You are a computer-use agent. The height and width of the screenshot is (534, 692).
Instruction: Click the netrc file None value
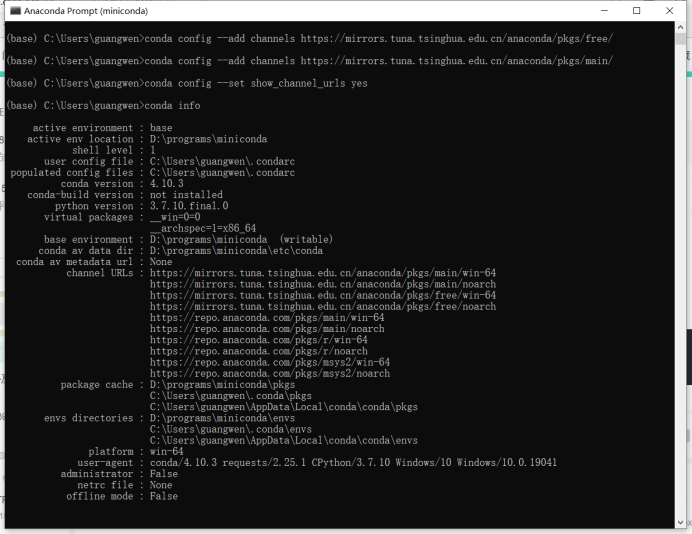coord(161,485)
